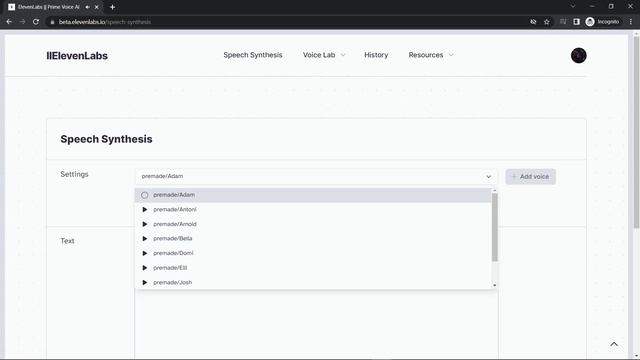
Task: Click the site lock icon in address bar
Action: tap(52, 22)
